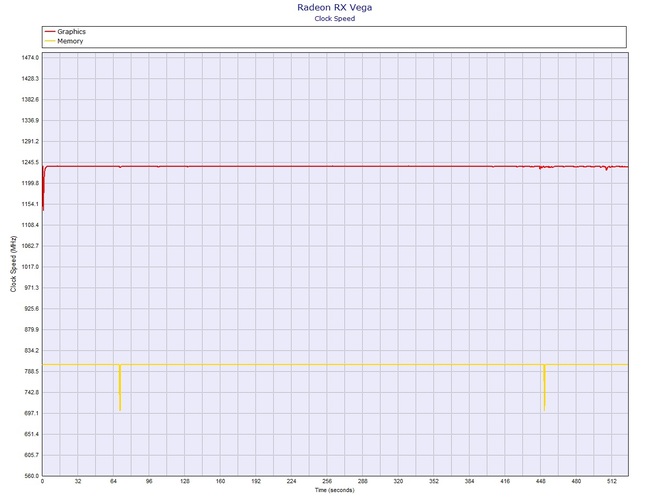670x502 pixels.
Task: Click the 1062.7 y-axis value
Action: tap(30, 246)
